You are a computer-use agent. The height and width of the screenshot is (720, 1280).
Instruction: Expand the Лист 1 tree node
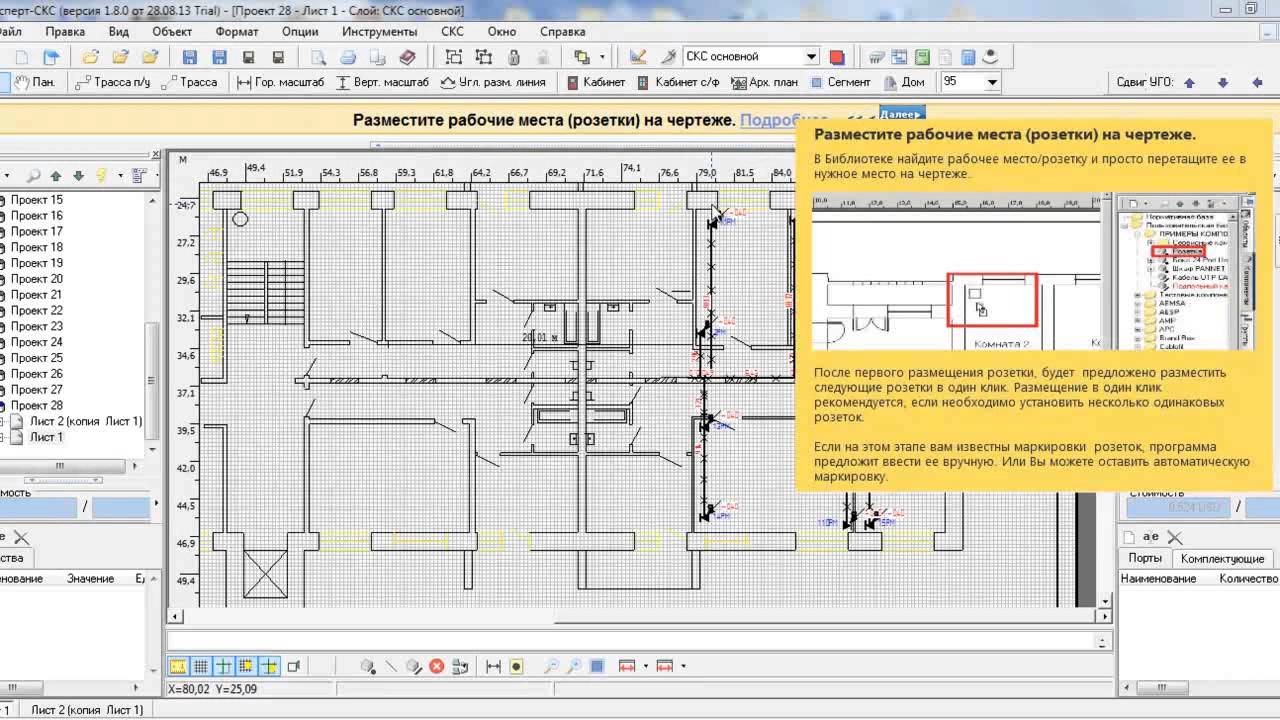[3, 438]
